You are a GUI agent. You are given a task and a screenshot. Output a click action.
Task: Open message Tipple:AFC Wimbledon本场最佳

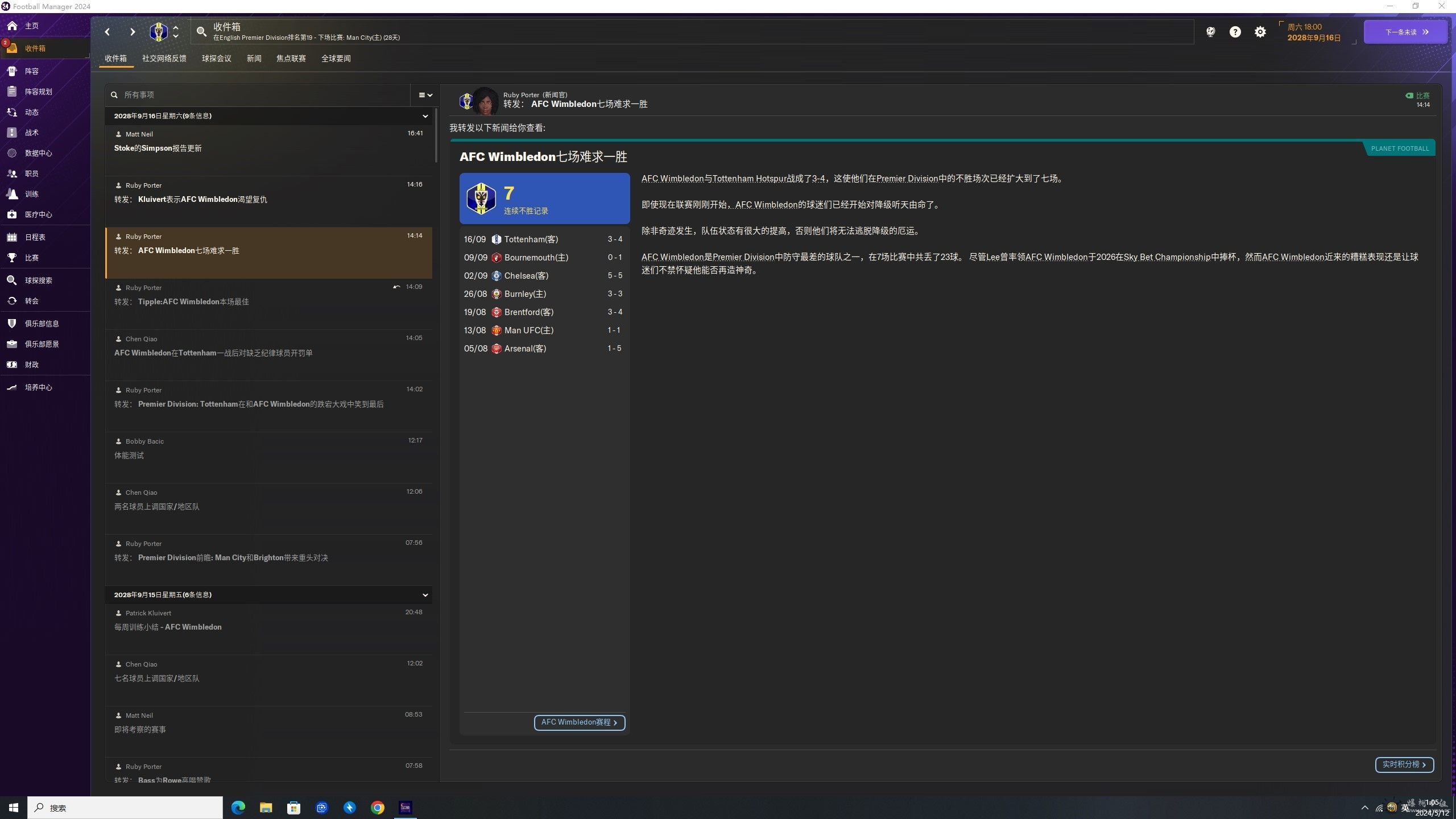pos(268,304)
